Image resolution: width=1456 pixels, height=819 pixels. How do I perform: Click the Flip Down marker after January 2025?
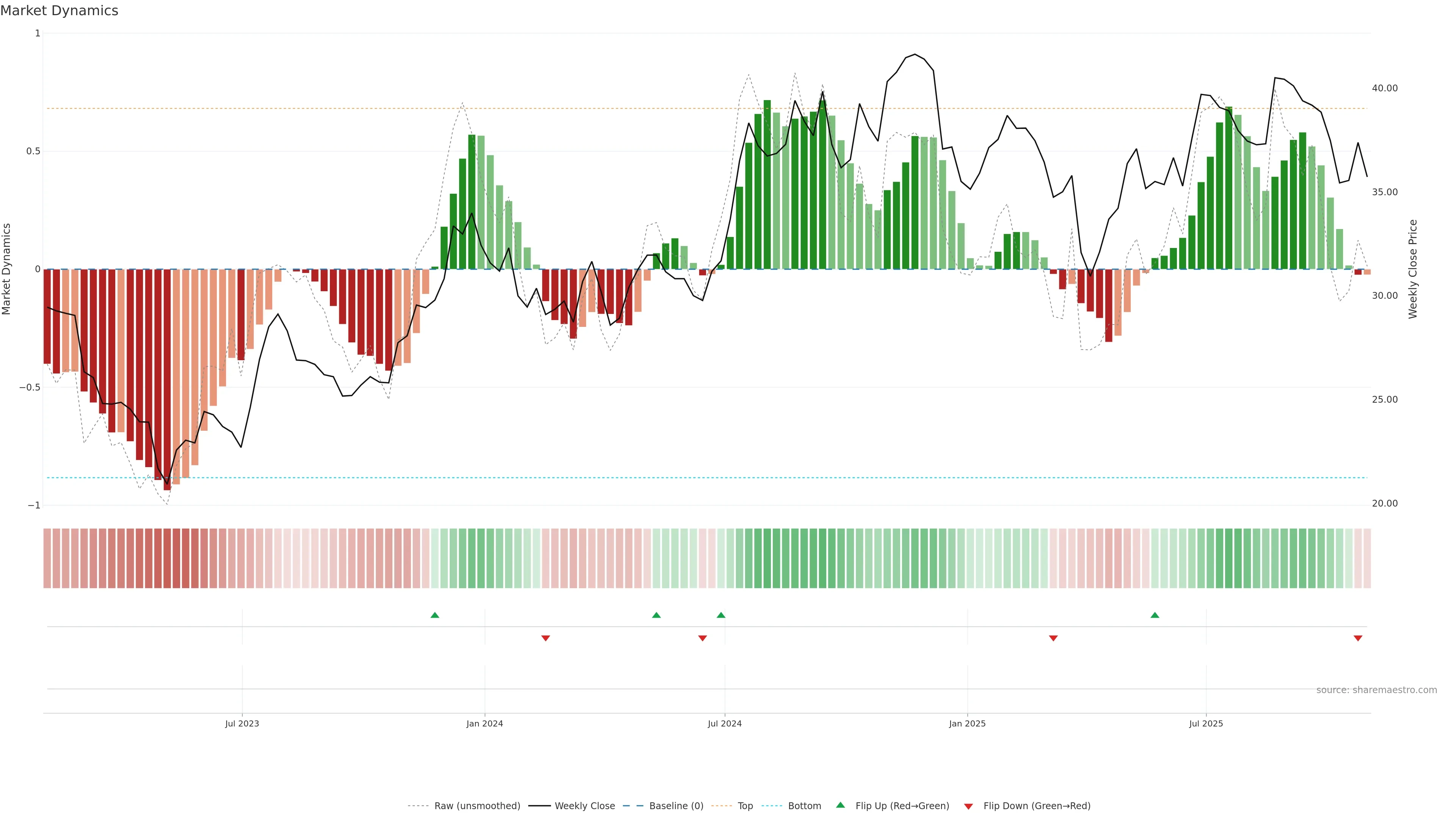pos(1053,638)
